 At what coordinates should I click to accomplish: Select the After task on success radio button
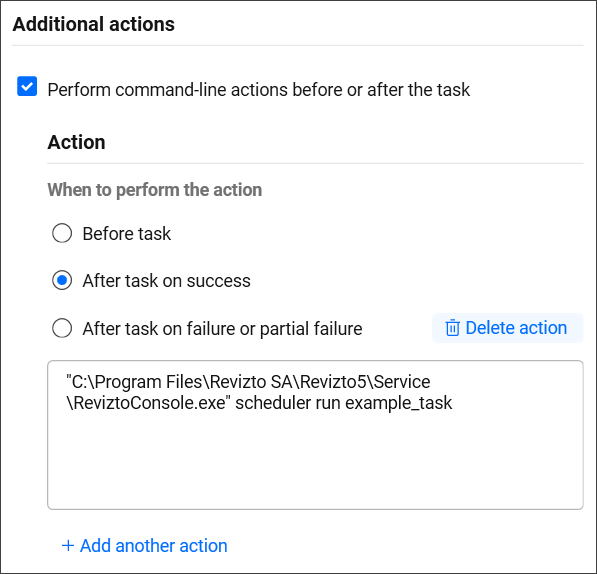62,280
